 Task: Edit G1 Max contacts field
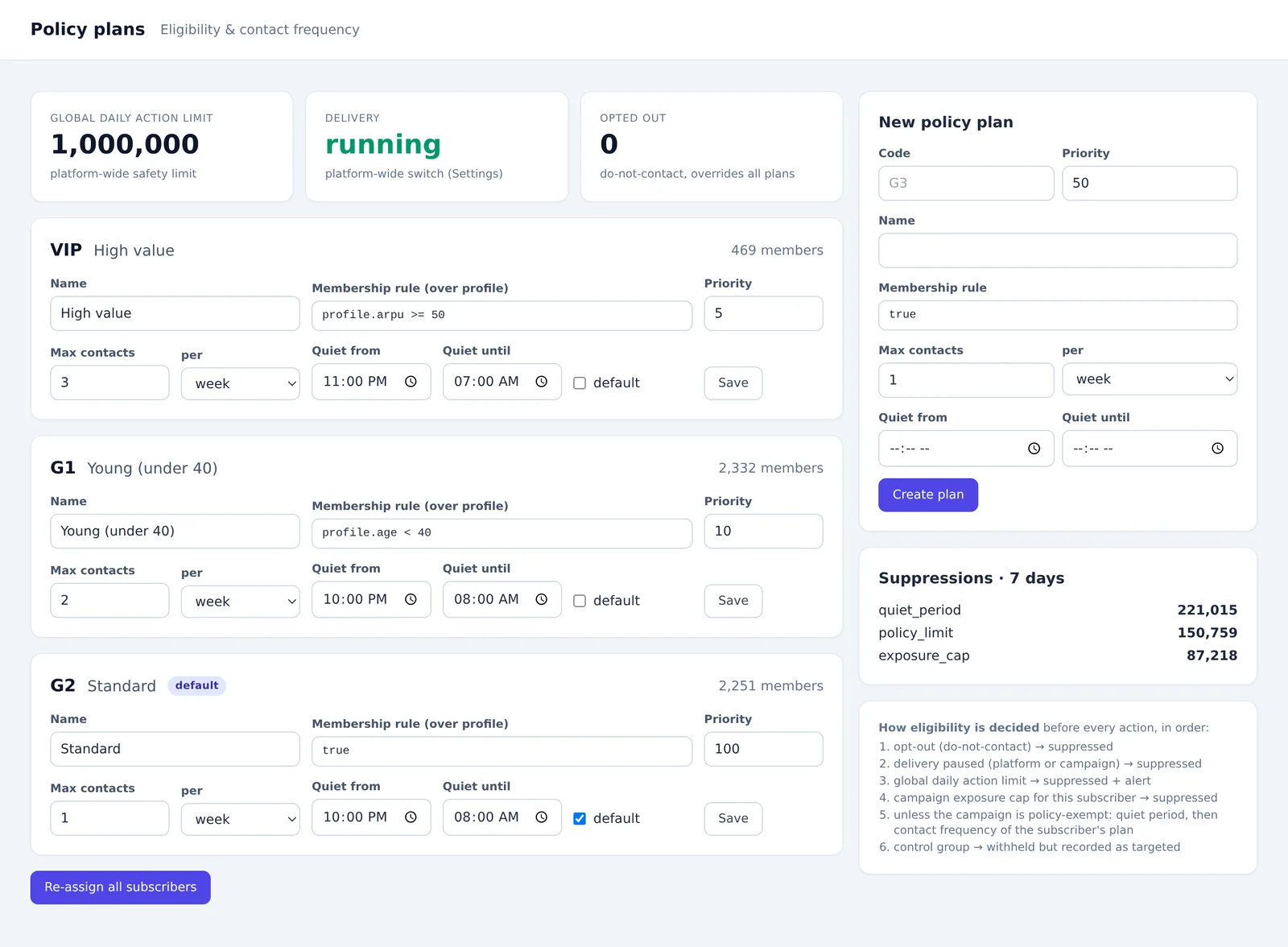109,601
